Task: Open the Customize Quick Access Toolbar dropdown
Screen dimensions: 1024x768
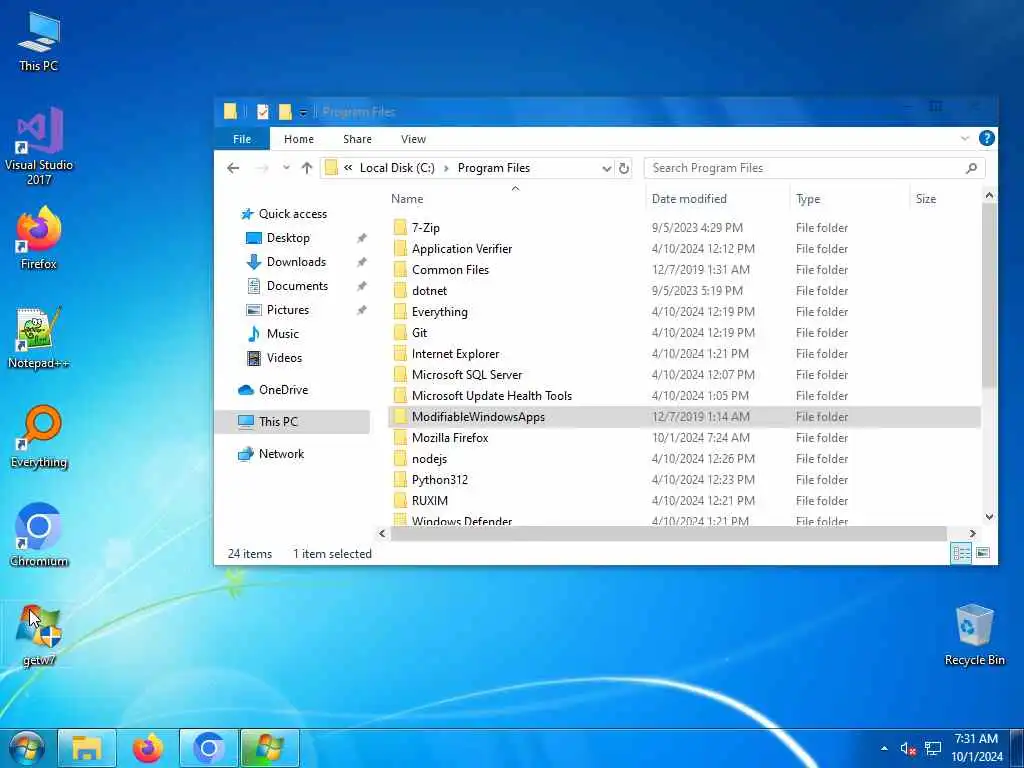Action: [x=303, y=112]
